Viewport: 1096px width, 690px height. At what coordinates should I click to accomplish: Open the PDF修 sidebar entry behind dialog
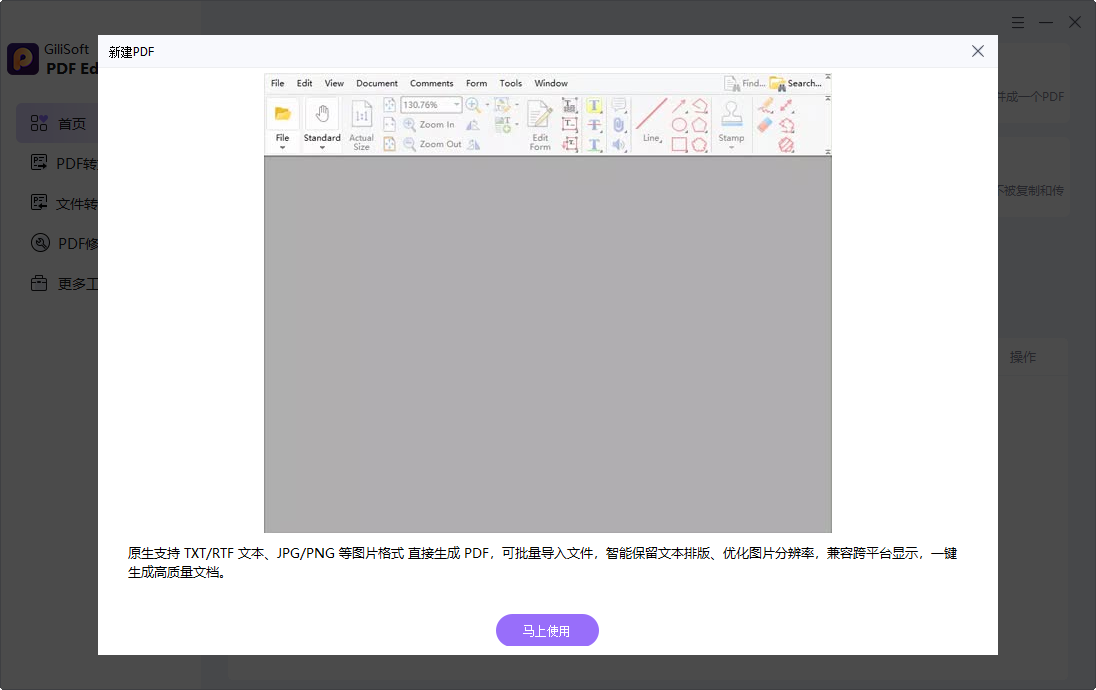pos(64,243)
